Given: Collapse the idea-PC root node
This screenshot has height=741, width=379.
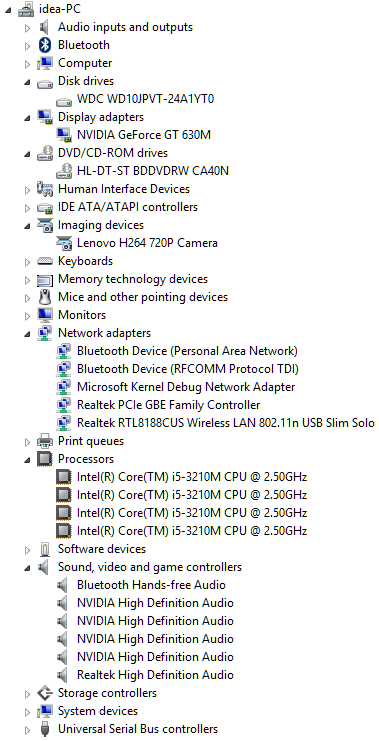Looking at the screenshot, I should point(9,10).
